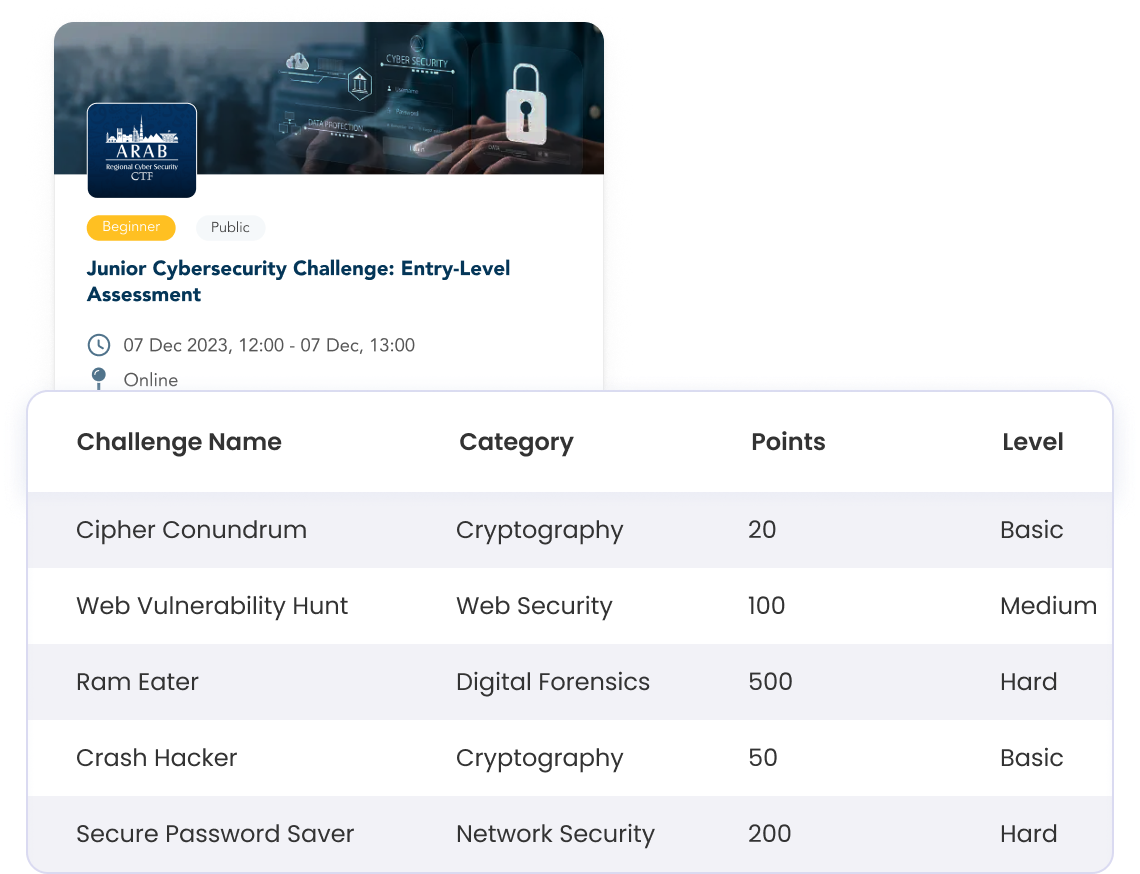Open the Cipher Conundrum challenge
This screenshot has width=1140, height=874.
[x=191, y=530]
